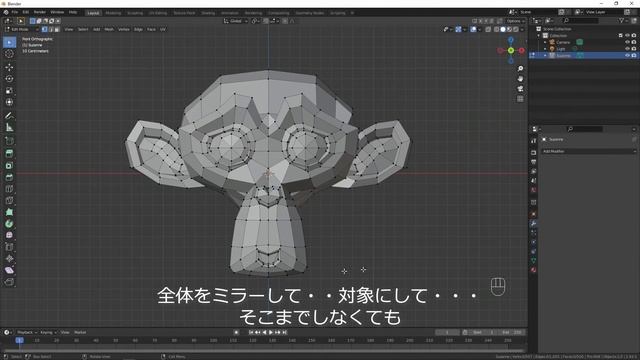Activate the Transform tool
Image resolution: width=640 pixels, height=360 pixels.
(9, 102)
